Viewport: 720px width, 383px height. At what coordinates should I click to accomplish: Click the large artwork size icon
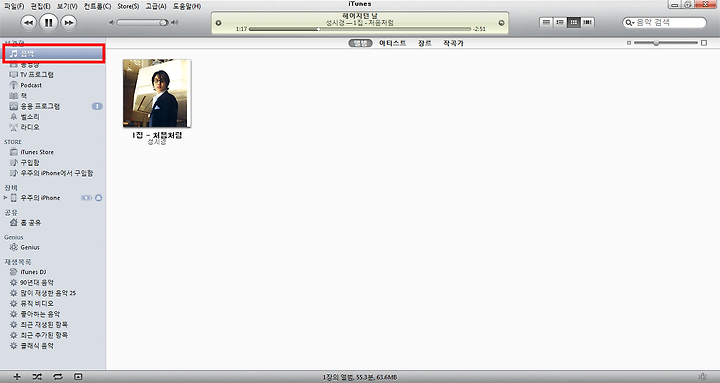click(704, 43)
